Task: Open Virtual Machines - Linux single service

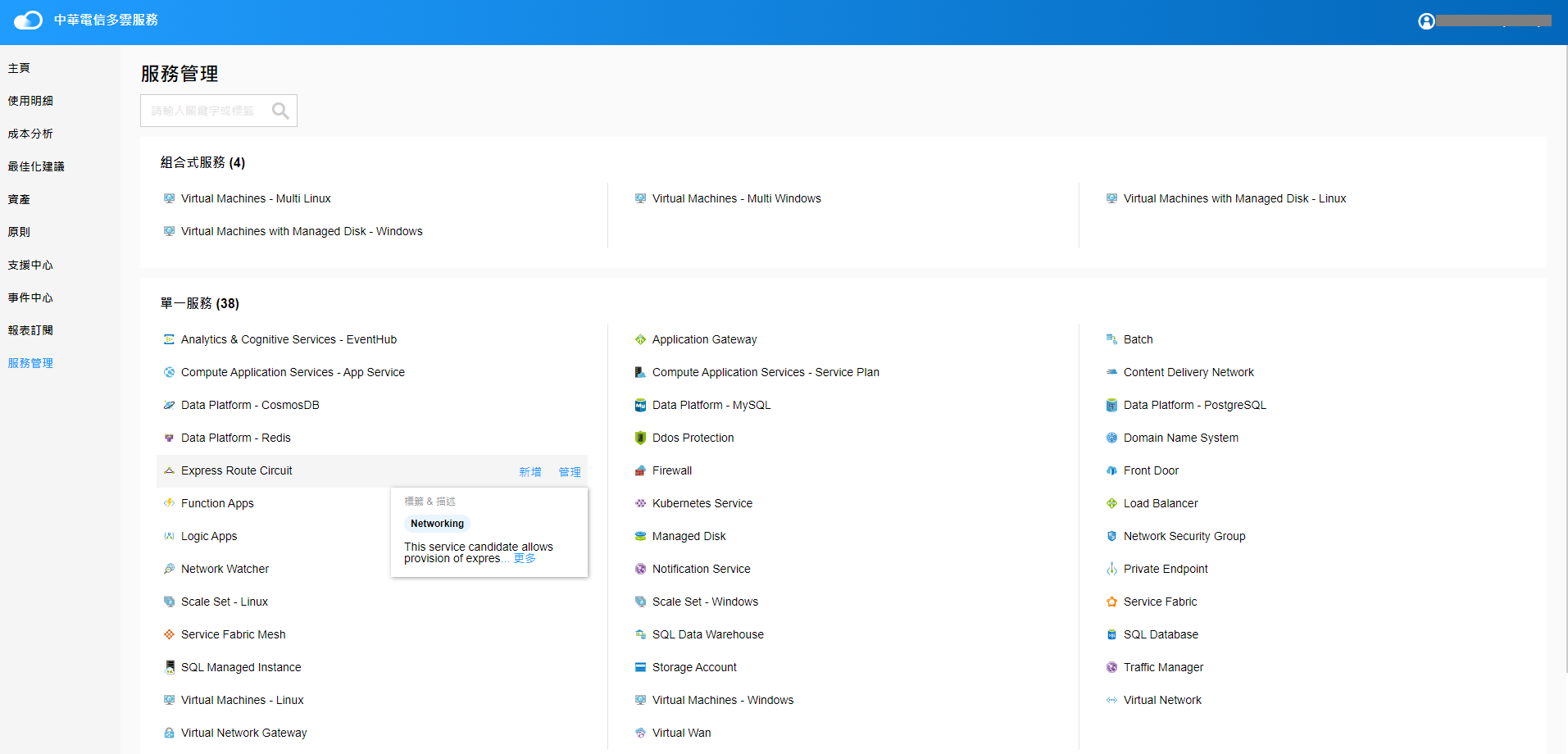Action: (243, 700)
